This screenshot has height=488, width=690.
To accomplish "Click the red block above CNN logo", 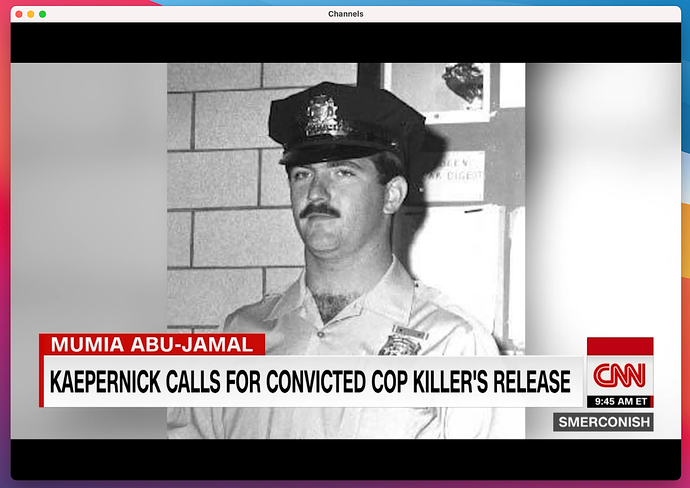I will pyautogui.click(x=619, y=346).
